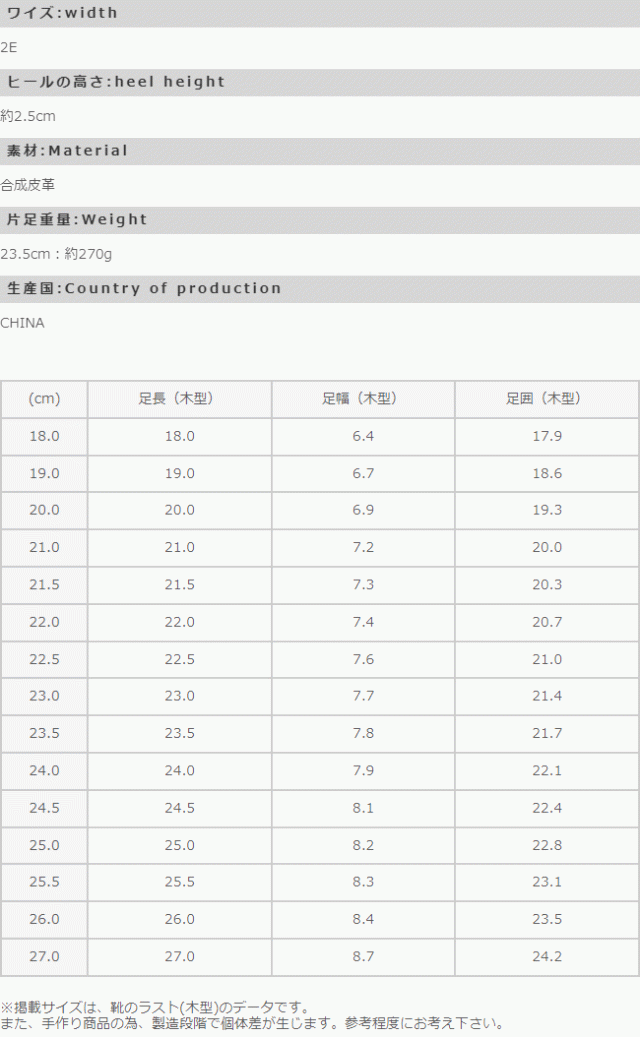Click the 22.1 girth cell in 24.0 row
This screenshot has width=640, height=1037.
pos(546,770)
